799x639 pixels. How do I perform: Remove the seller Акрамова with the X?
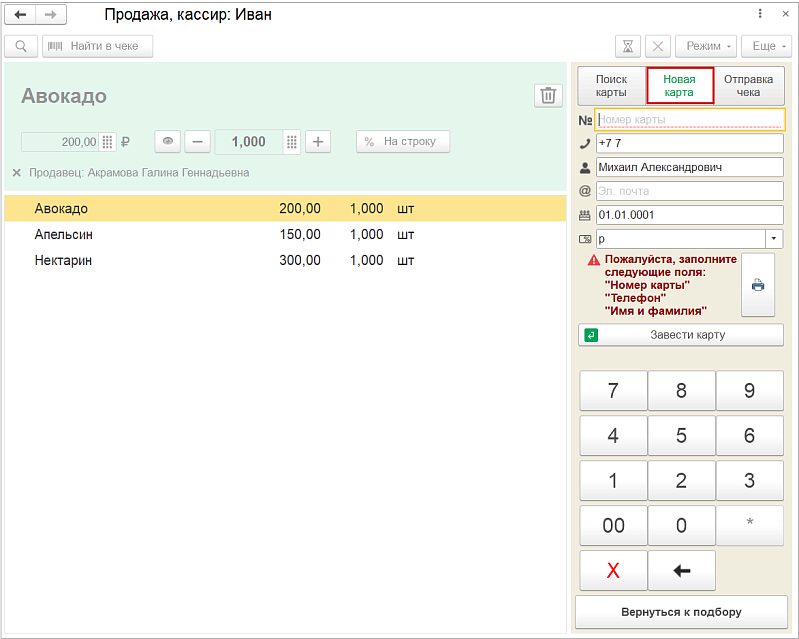click(17, 173)
